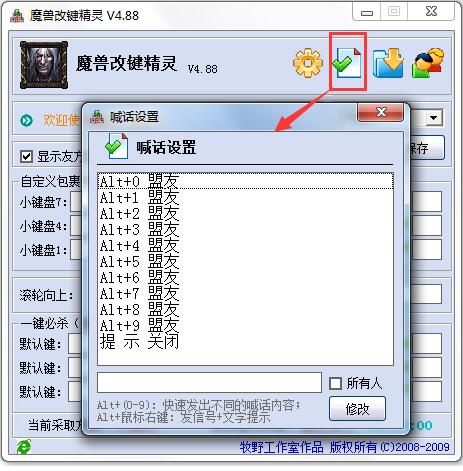Toggle the 显示友方 checkbox
Image resolution: width=463 pixels, height=471 pixels.
pos(26,156)
